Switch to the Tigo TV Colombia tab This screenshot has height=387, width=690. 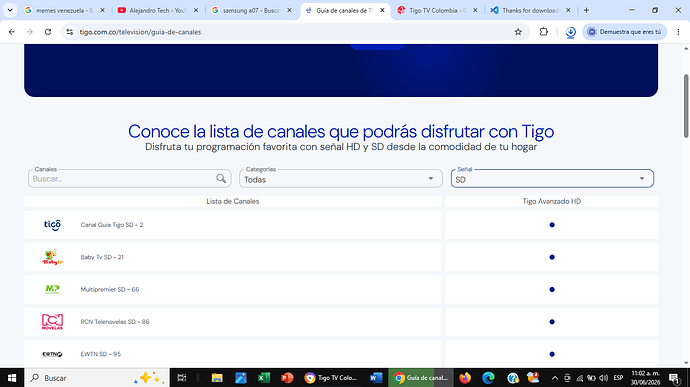(437, 10)
